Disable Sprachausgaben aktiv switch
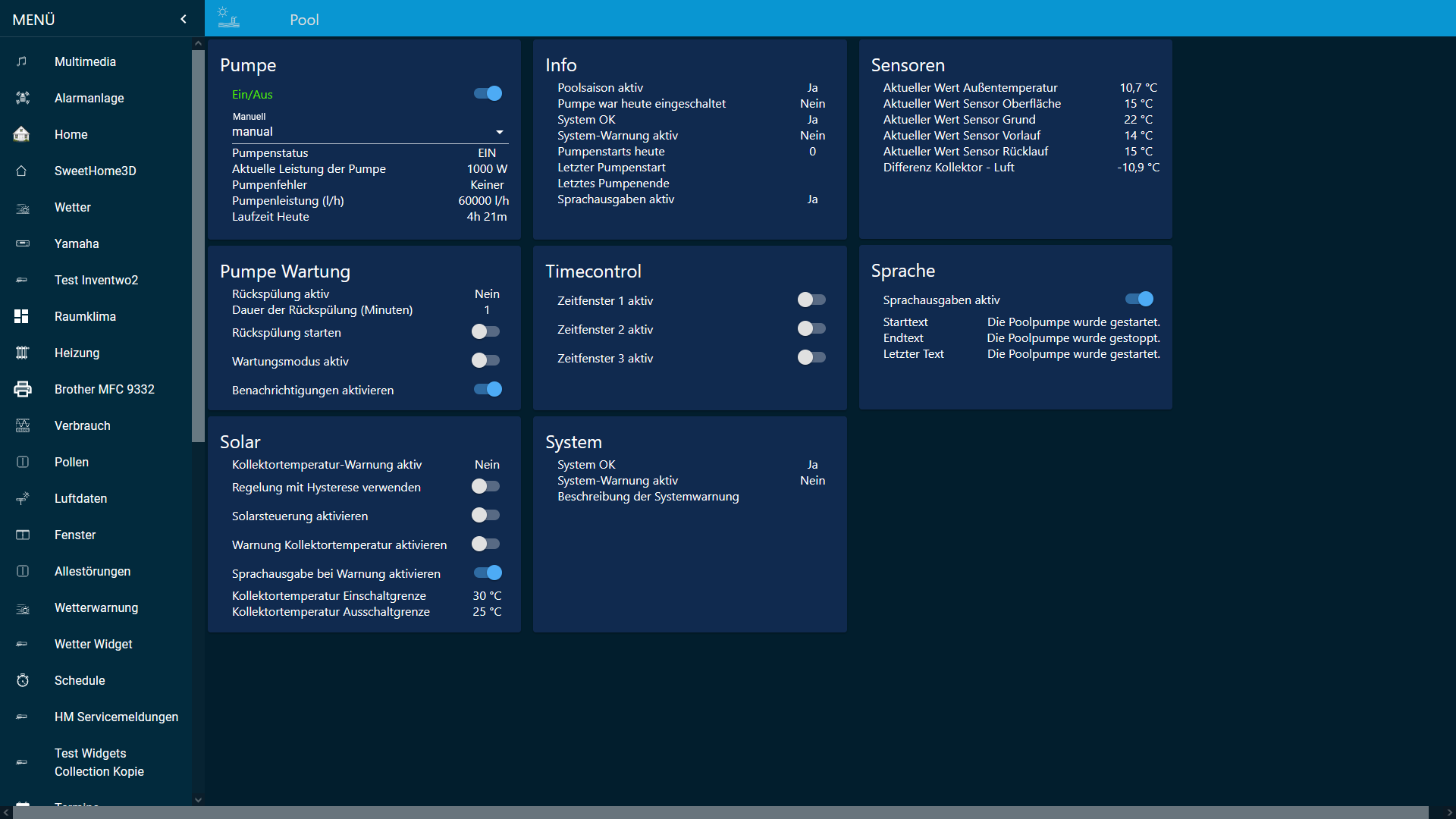The image size is (1456, 819). click(1139, 299)
